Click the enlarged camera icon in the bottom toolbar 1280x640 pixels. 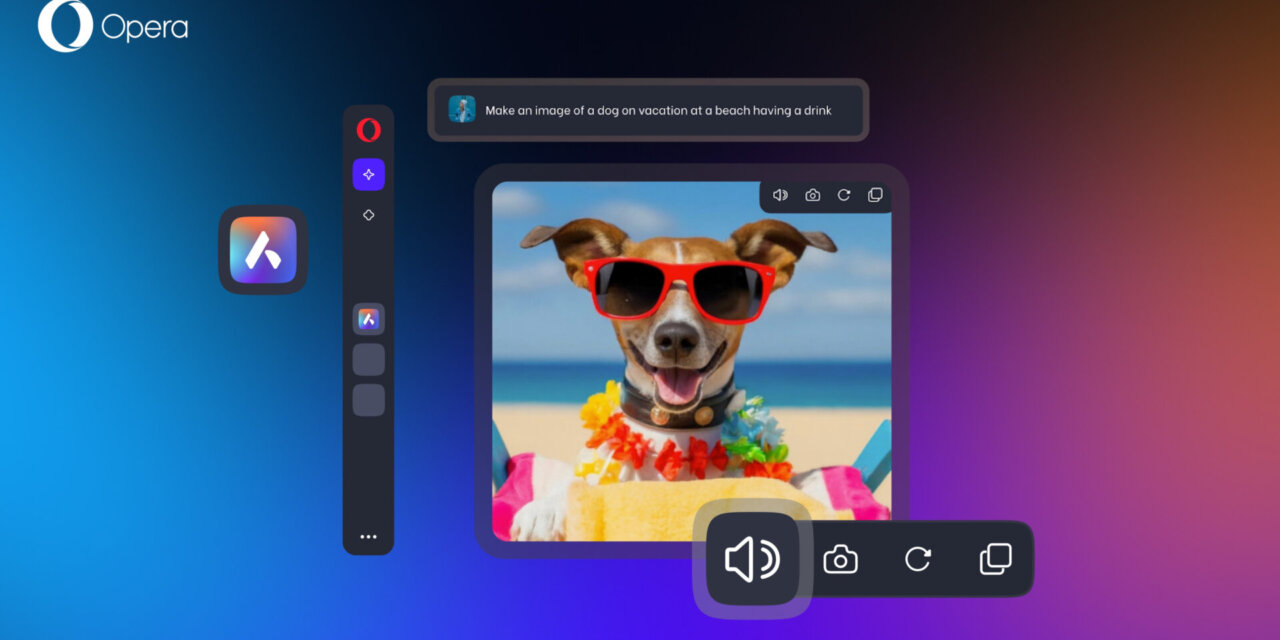pyautogui.click(x=840, y=559)
